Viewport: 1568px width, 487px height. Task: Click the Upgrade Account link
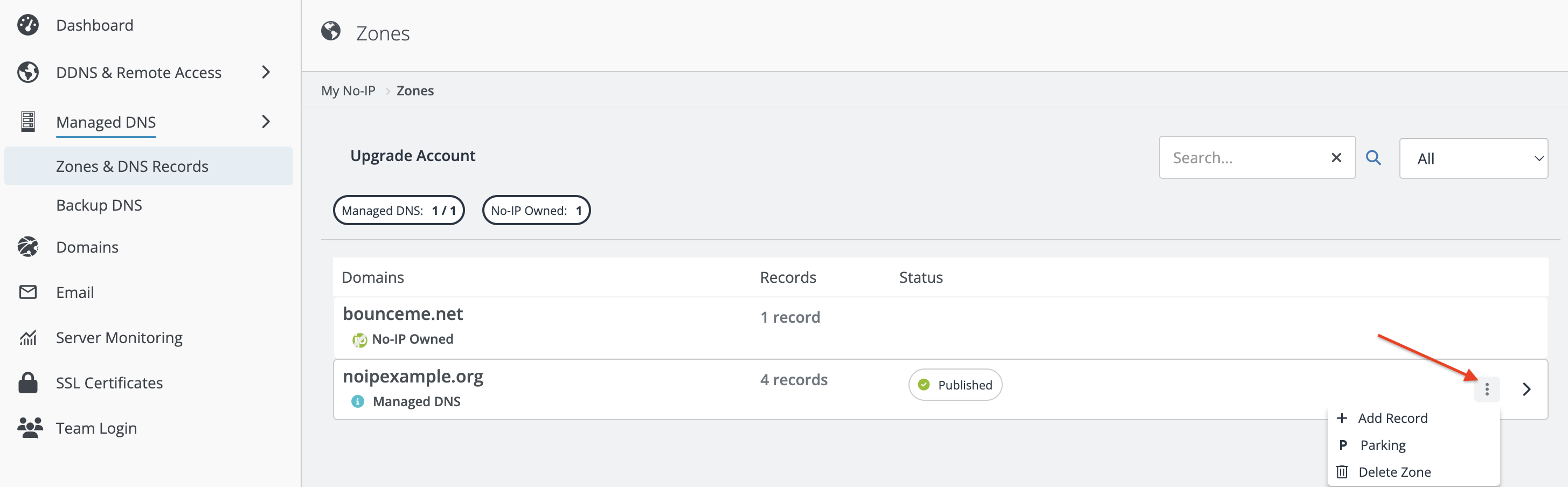click(x=413, y=156)
